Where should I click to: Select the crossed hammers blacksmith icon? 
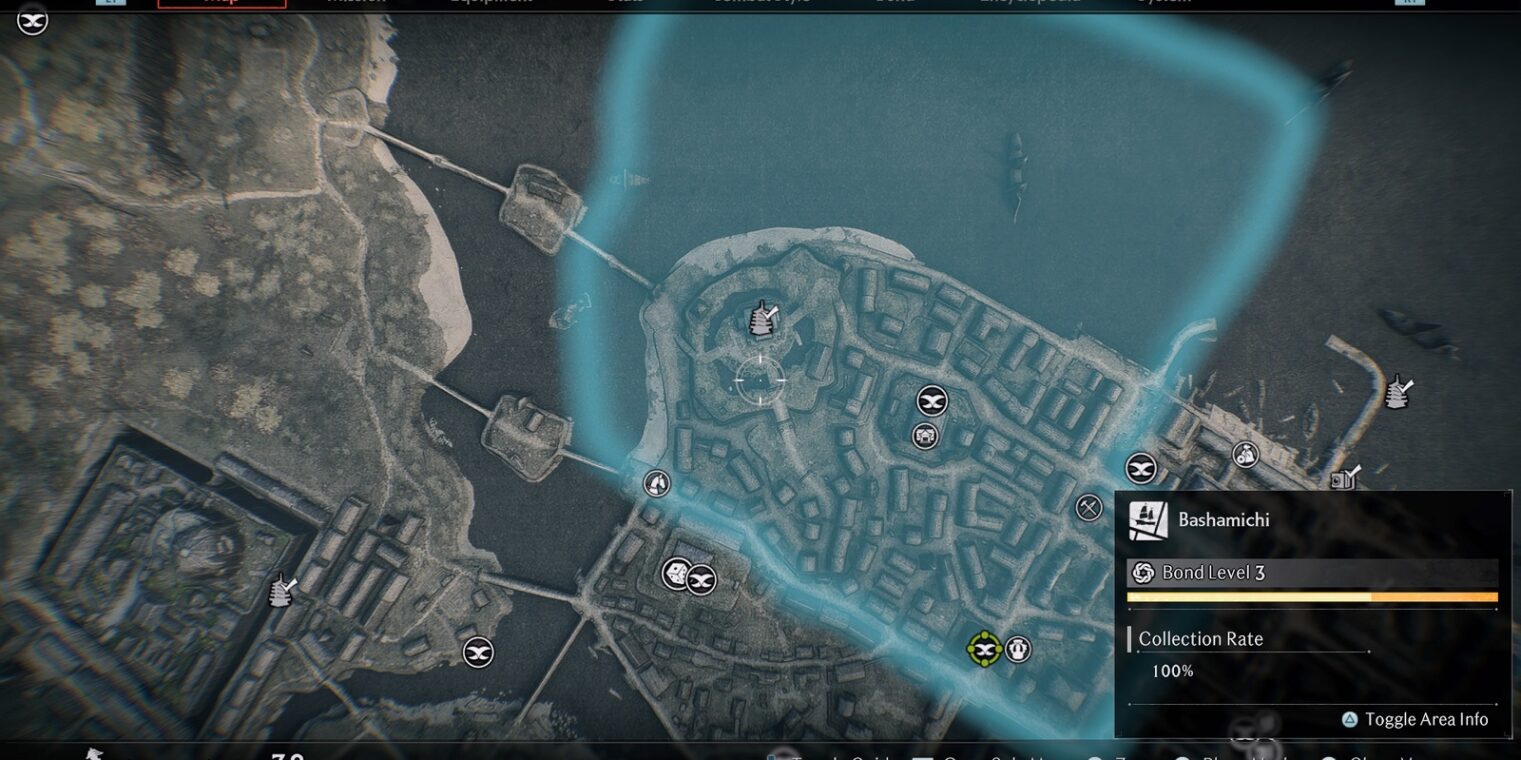(x=1088, y=507)
